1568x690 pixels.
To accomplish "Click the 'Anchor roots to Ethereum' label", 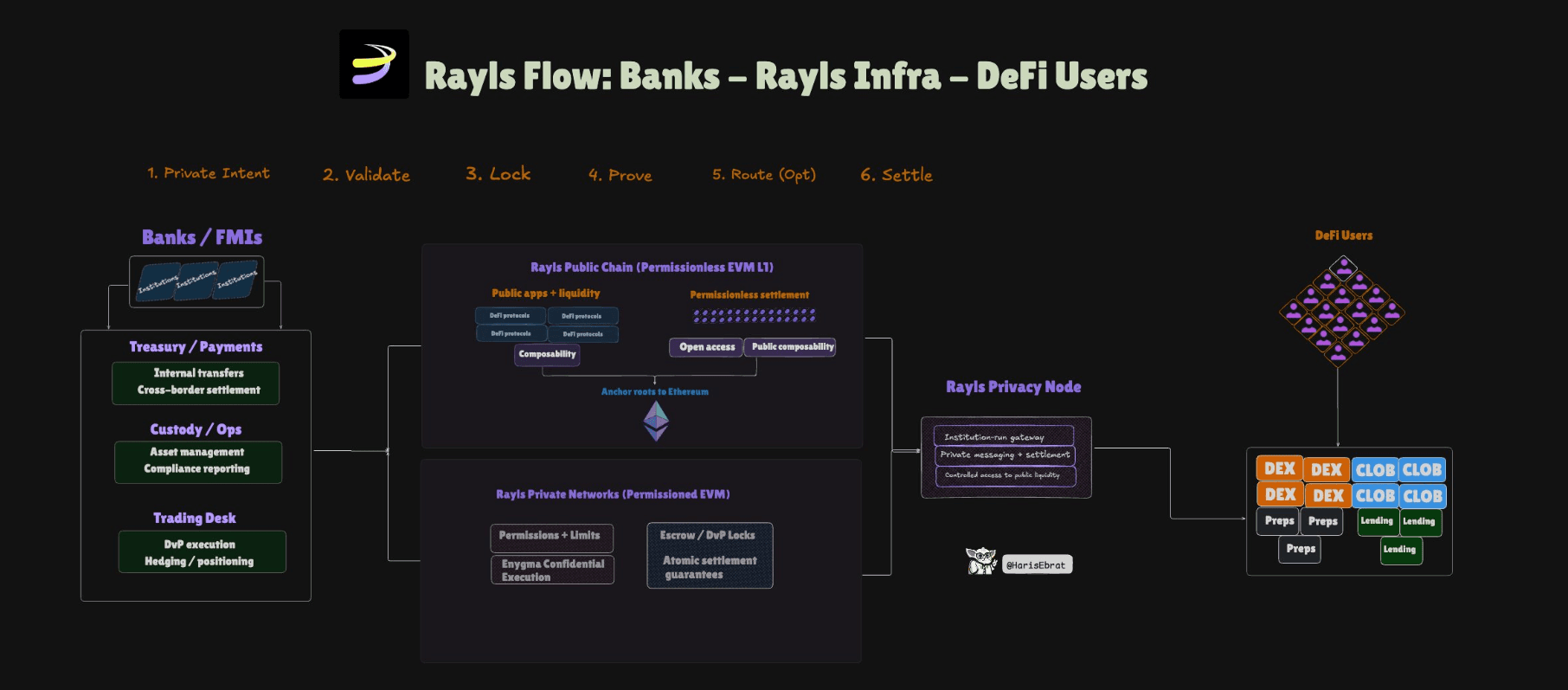I will [x=655, y=392].
